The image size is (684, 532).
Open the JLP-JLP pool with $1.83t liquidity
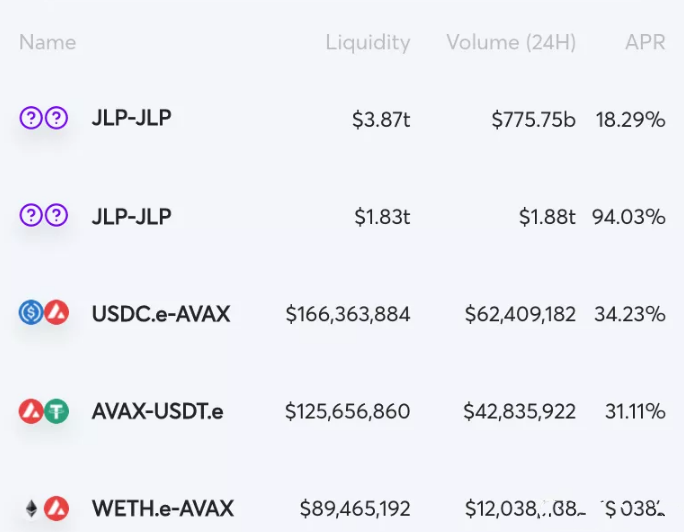pyautogui.click(x=342, y=216)
